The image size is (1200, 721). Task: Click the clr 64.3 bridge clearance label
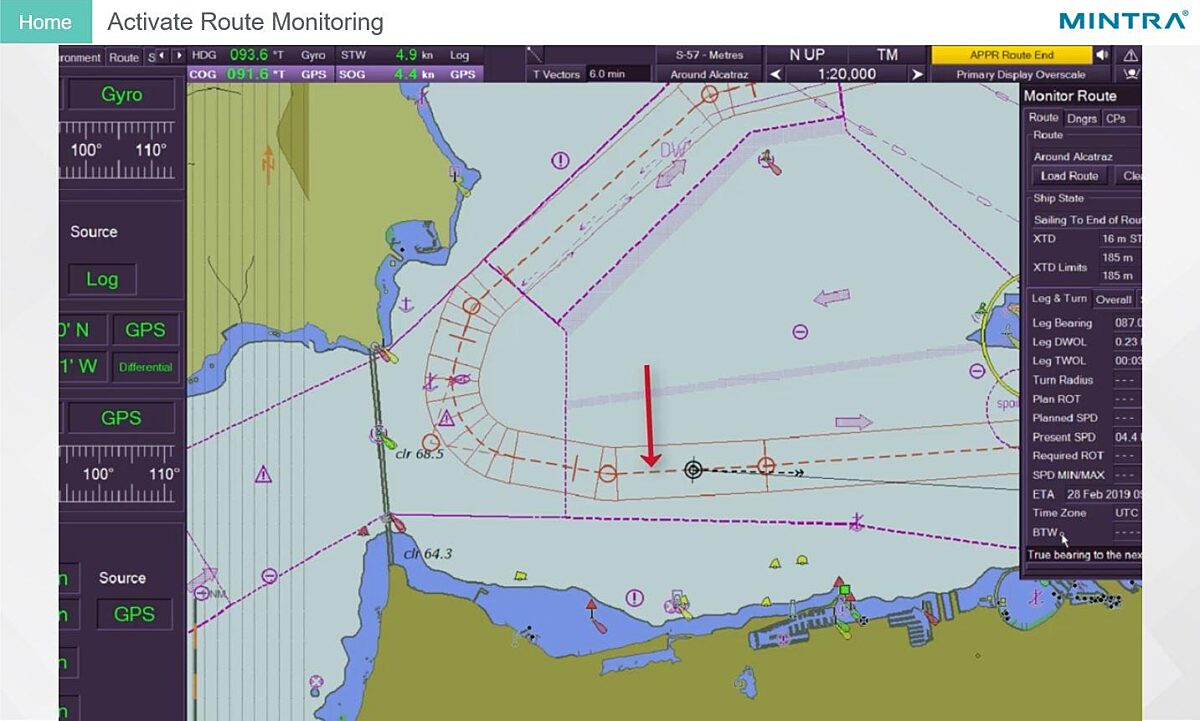coord(428,553)
